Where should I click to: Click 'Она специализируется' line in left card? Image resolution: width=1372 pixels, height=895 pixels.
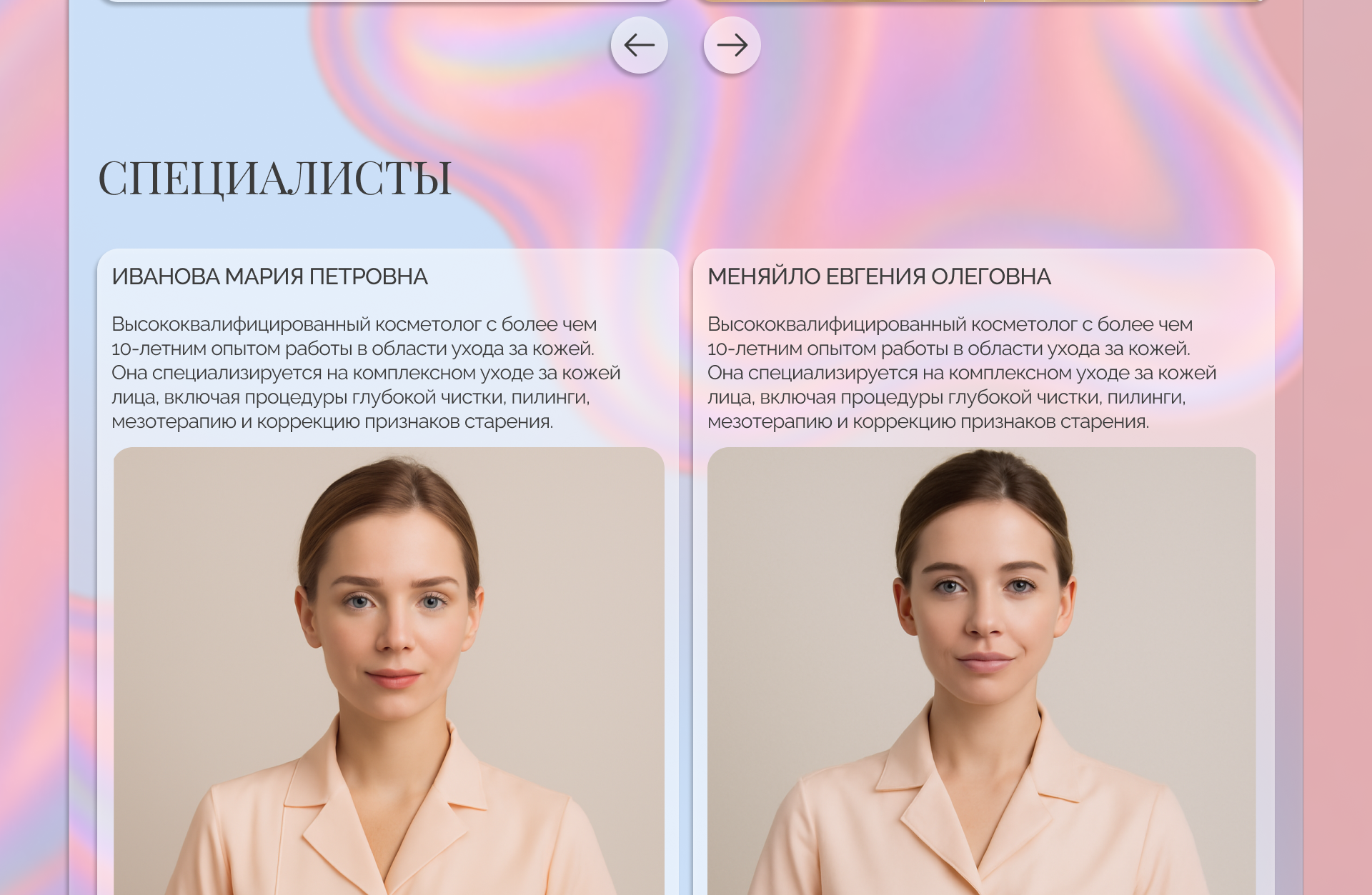(366, 373)
